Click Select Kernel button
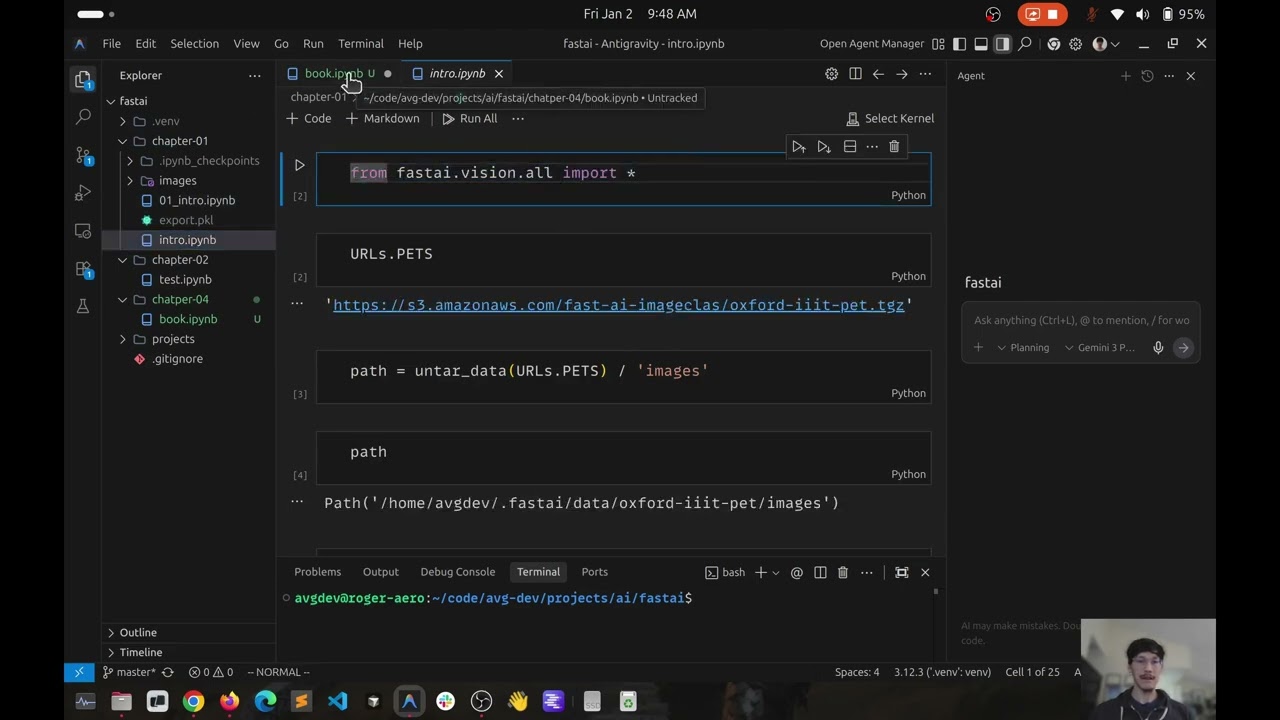This screenshot has height=720, width=1280. [x=890, y=118]
